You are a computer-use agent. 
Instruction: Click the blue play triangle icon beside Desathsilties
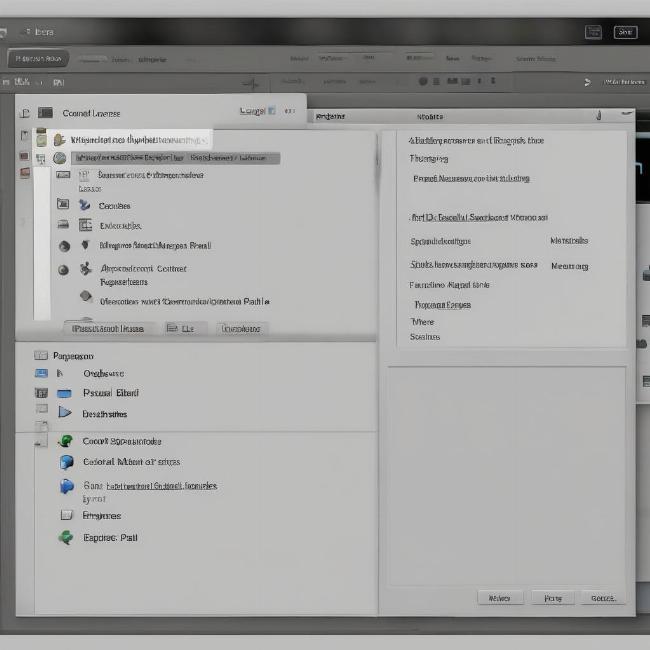[65, 412]
